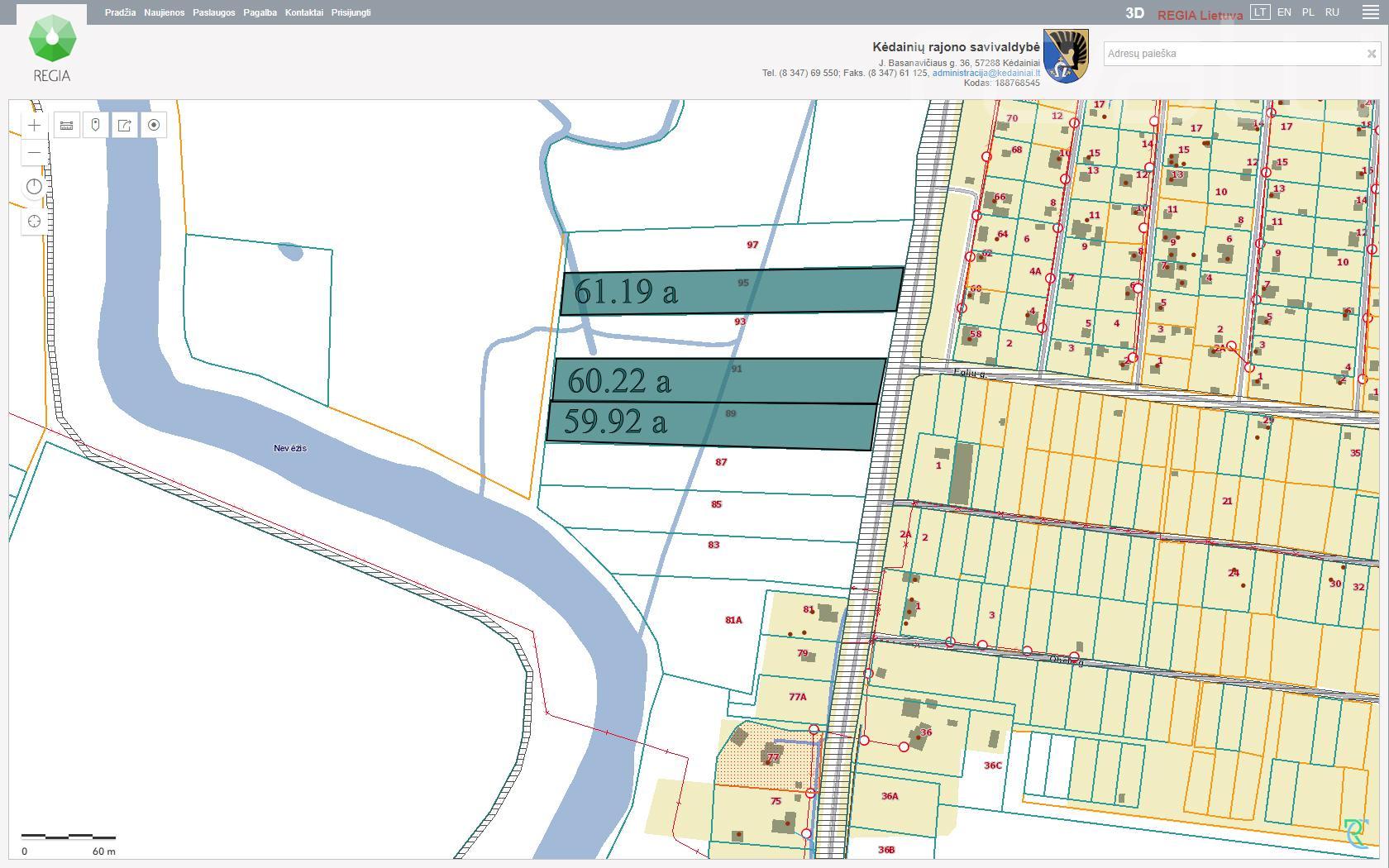Click parcel number 93

pyautogui.click(x=740, y=322)
